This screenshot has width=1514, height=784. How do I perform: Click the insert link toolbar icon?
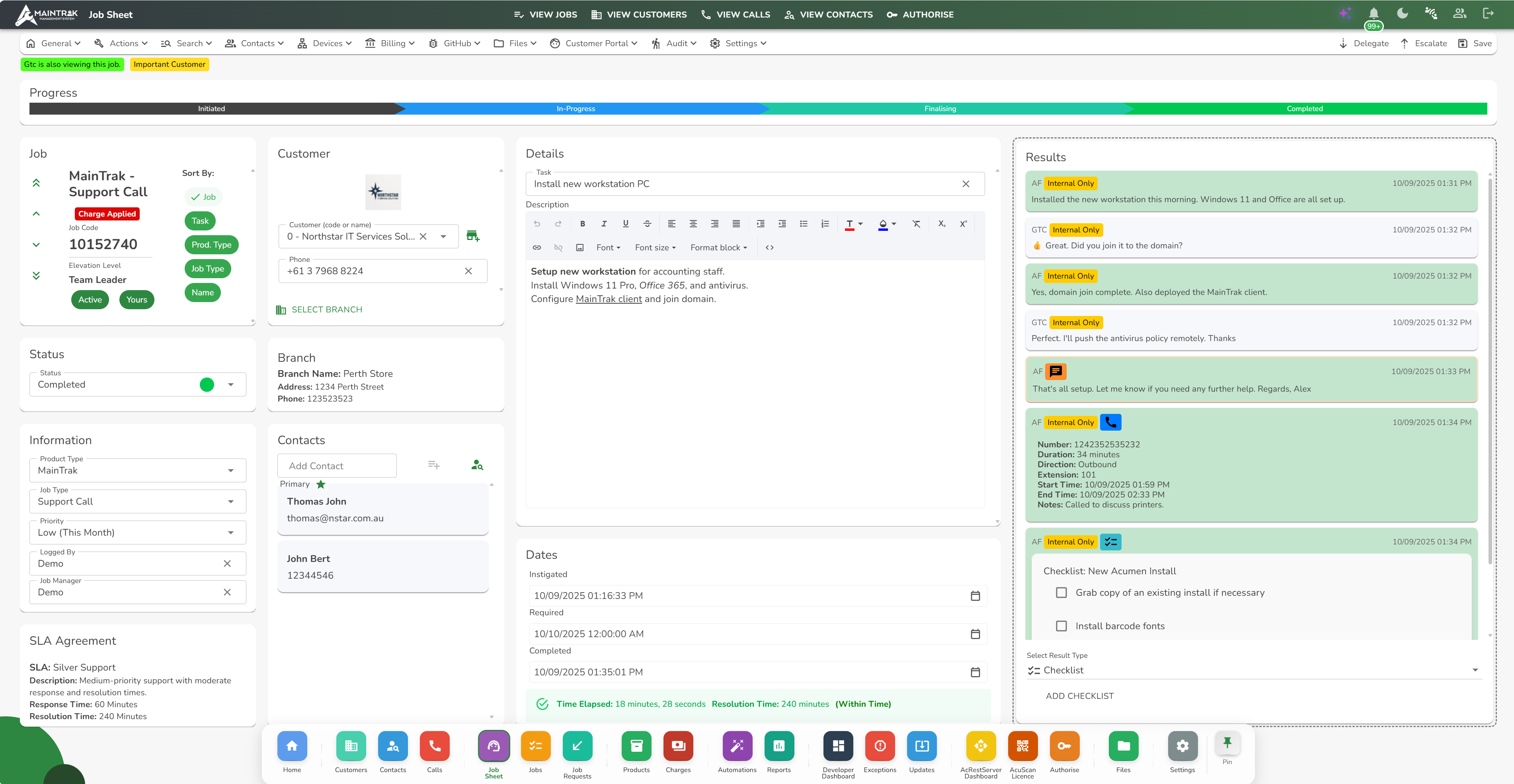537,248
